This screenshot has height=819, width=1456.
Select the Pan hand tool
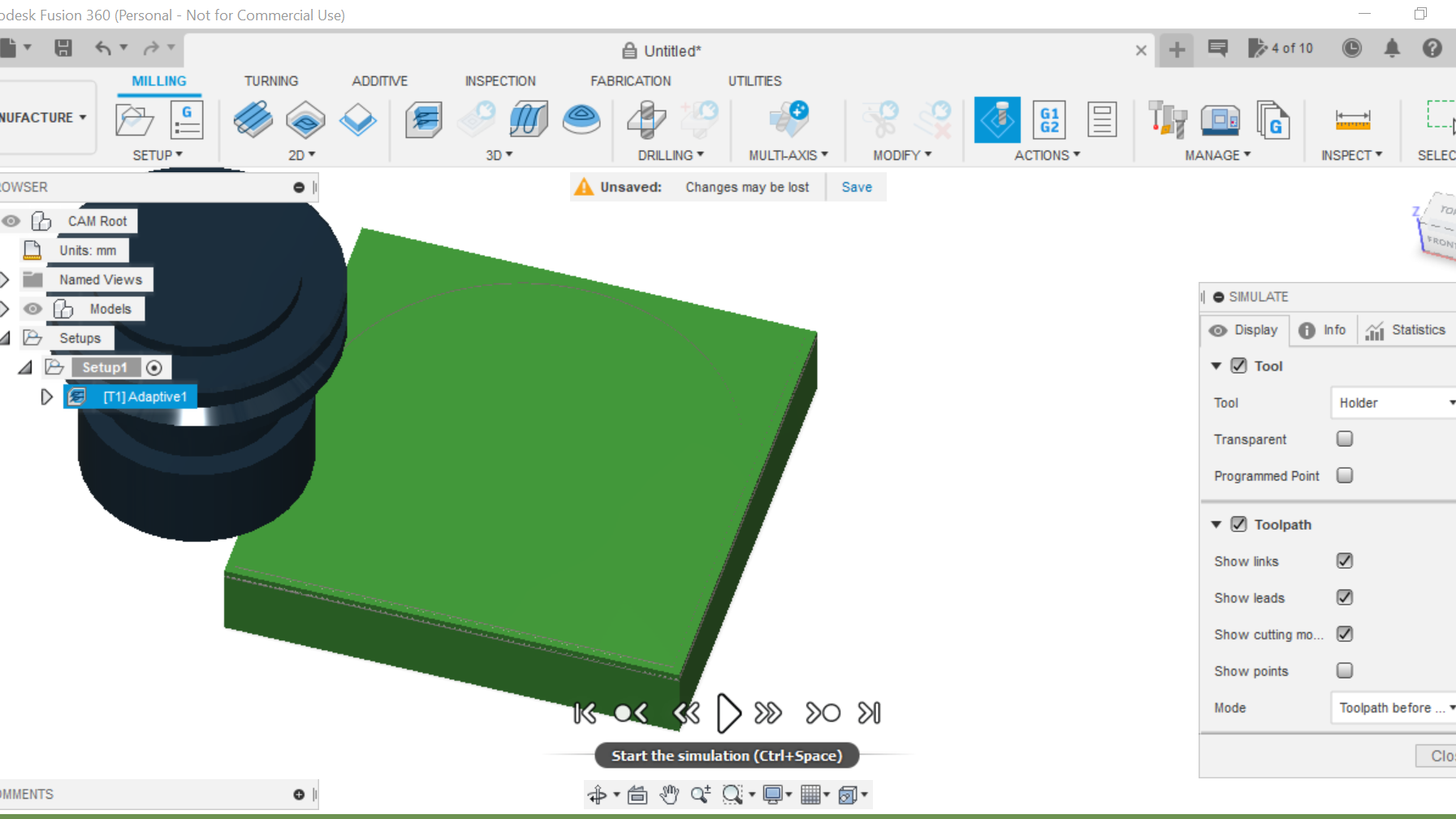pos(669,795)
